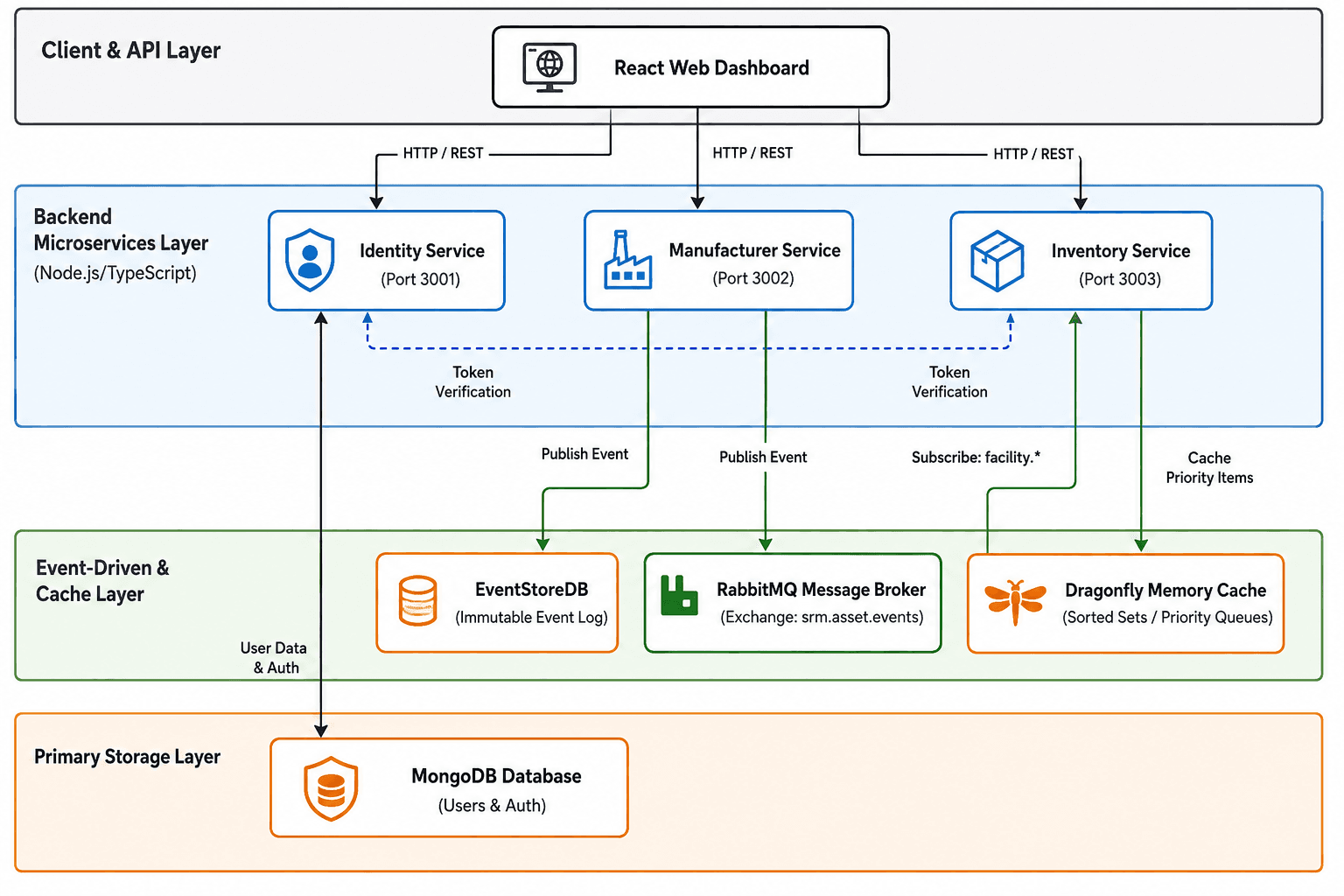Click the Manufacturer Service factory icon
This screenshot has width=1344, height=896.
click(627, 260)
